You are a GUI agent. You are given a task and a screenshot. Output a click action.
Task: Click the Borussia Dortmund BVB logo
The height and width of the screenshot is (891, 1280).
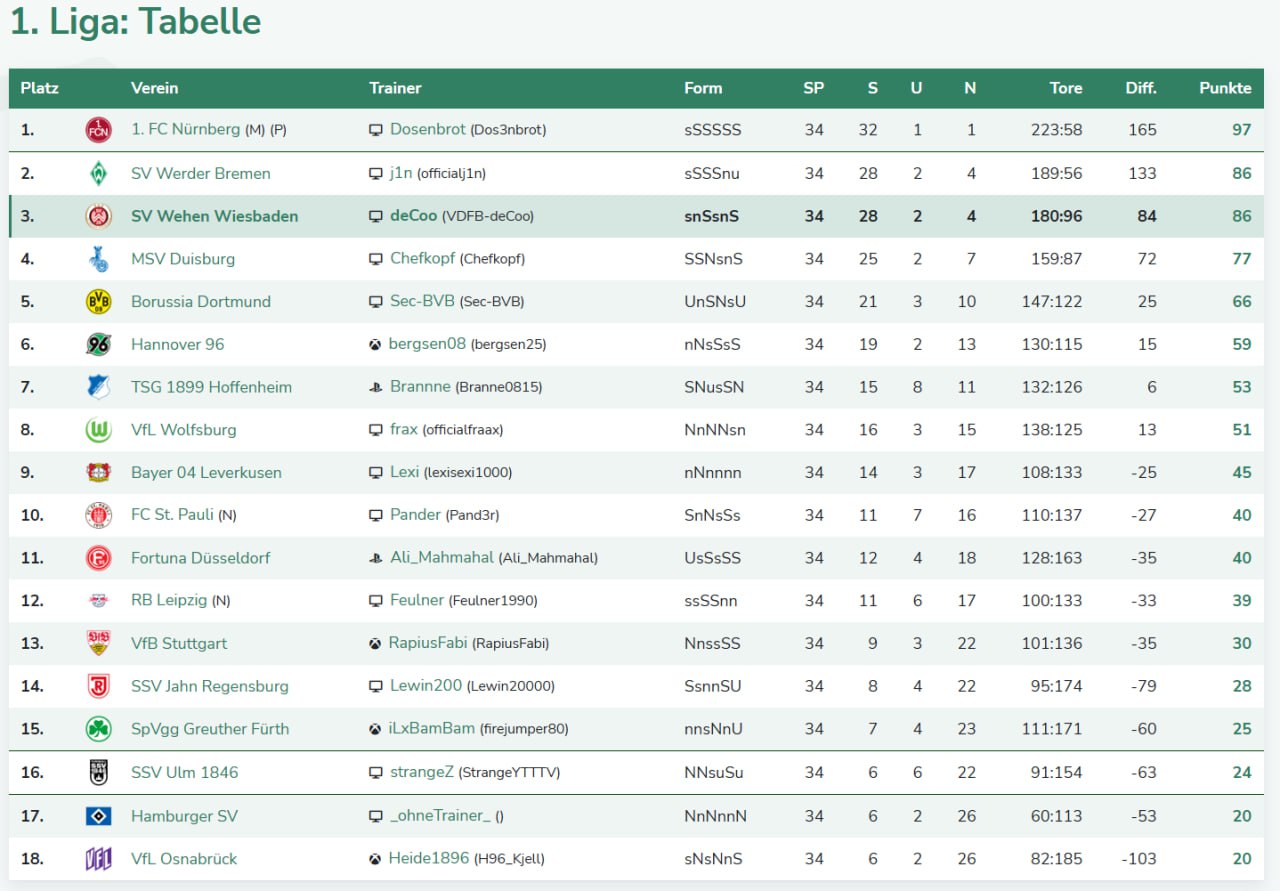click(98, 301)
